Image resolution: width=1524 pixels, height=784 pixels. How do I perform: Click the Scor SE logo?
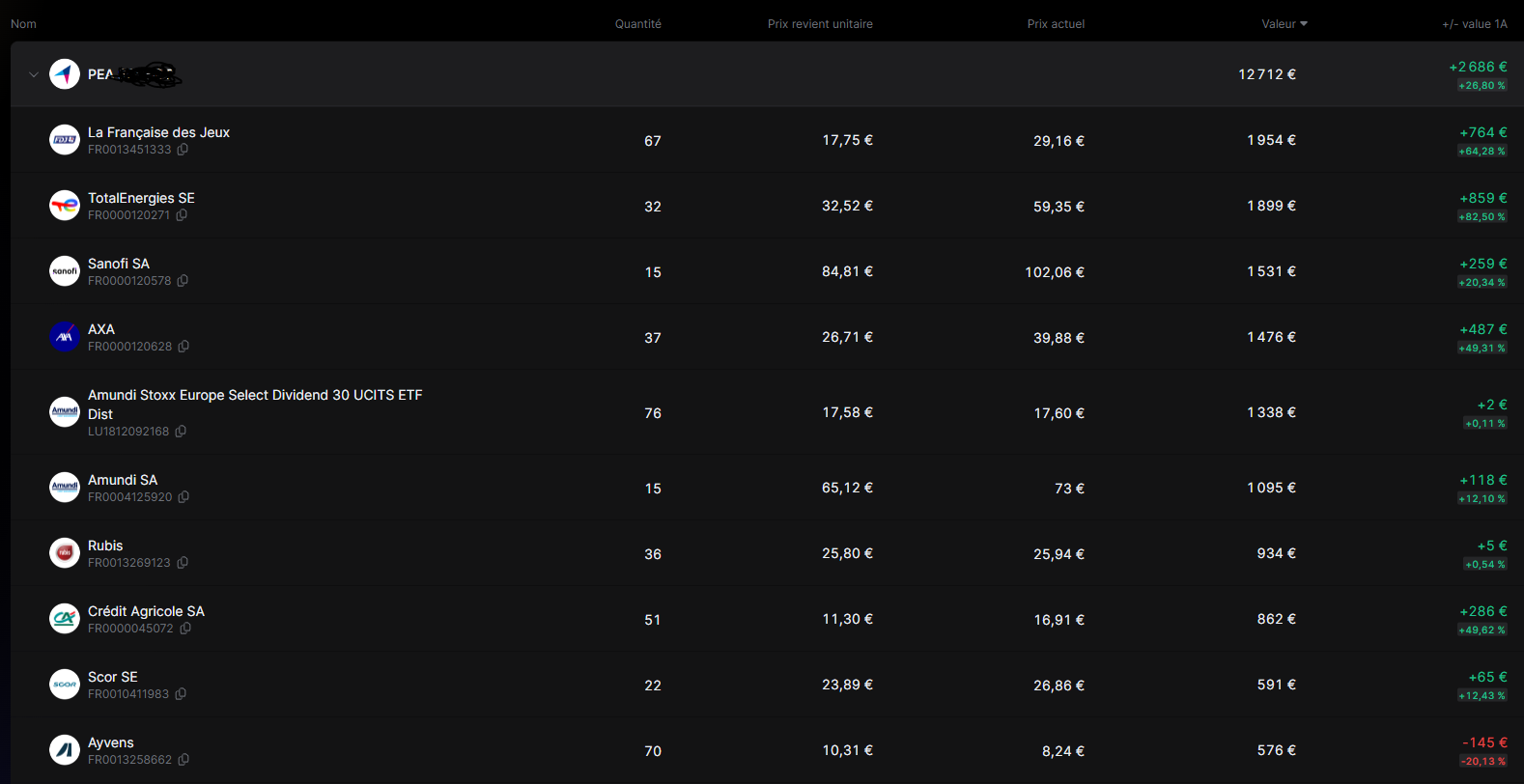tap(65, 685)
